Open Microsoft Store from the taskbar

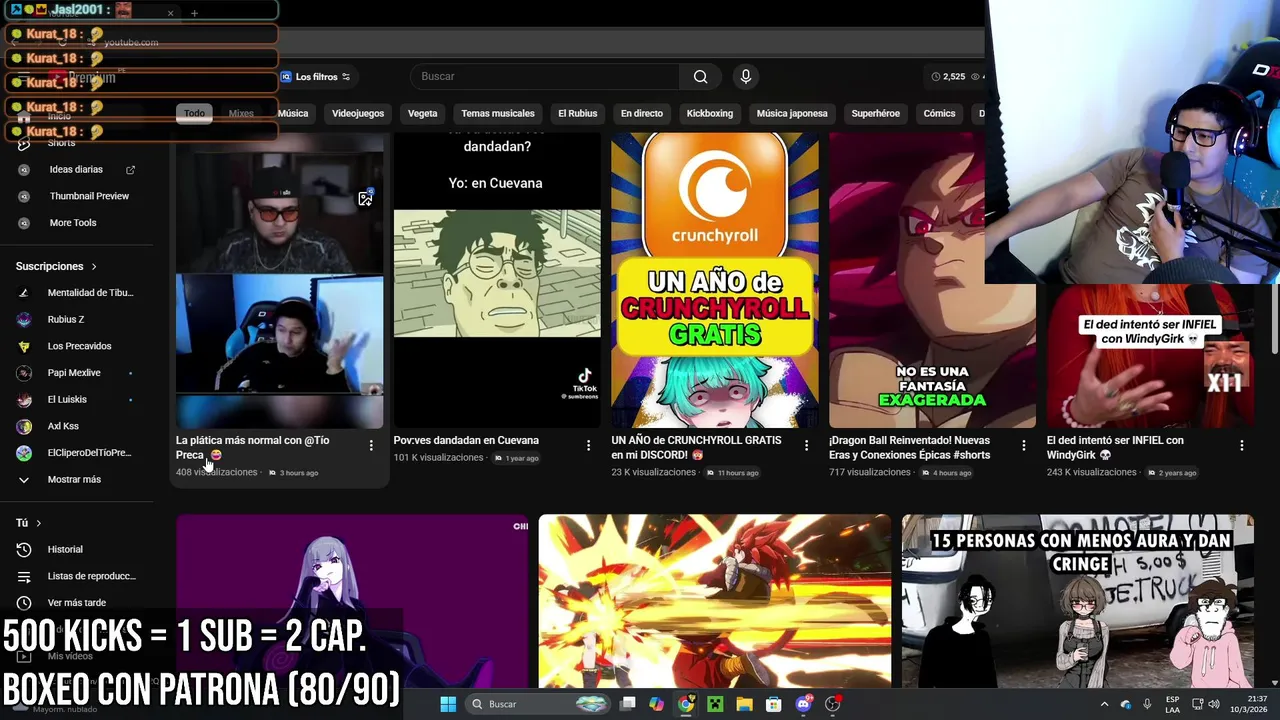point(774,704)
